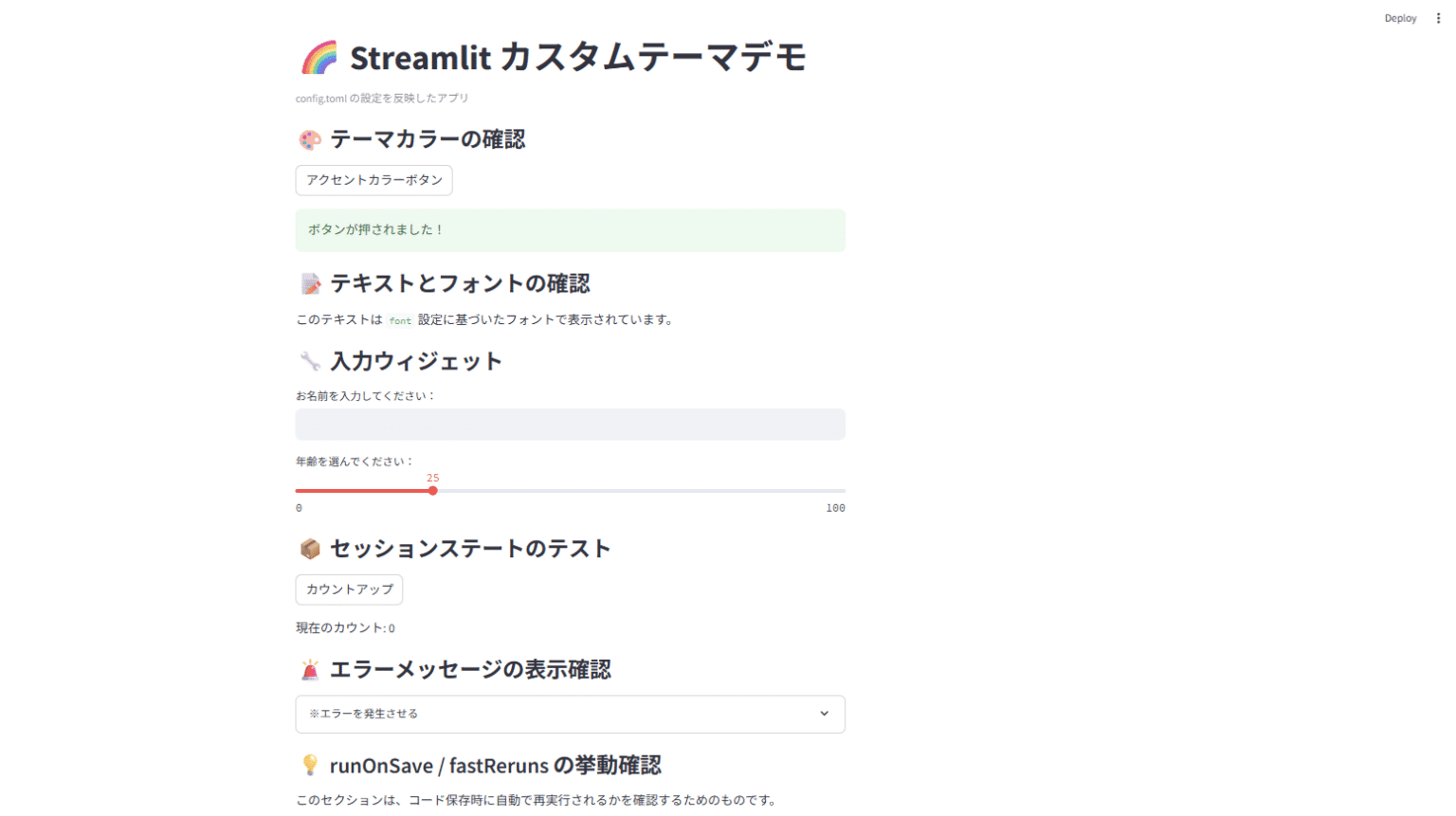Screen dimensions: 1456x816
Task: Open the three-dot main menu
Action: click(1438, 18)
